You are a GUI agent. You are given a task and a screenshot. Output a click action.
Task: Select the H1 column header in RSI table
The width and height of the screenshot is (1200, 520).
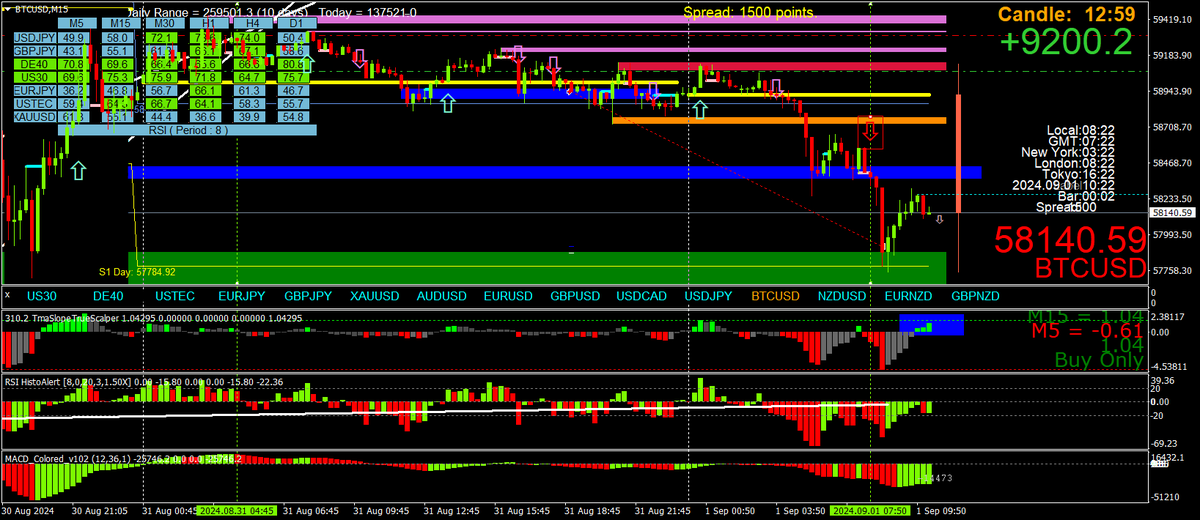click(x=207, y=22)
